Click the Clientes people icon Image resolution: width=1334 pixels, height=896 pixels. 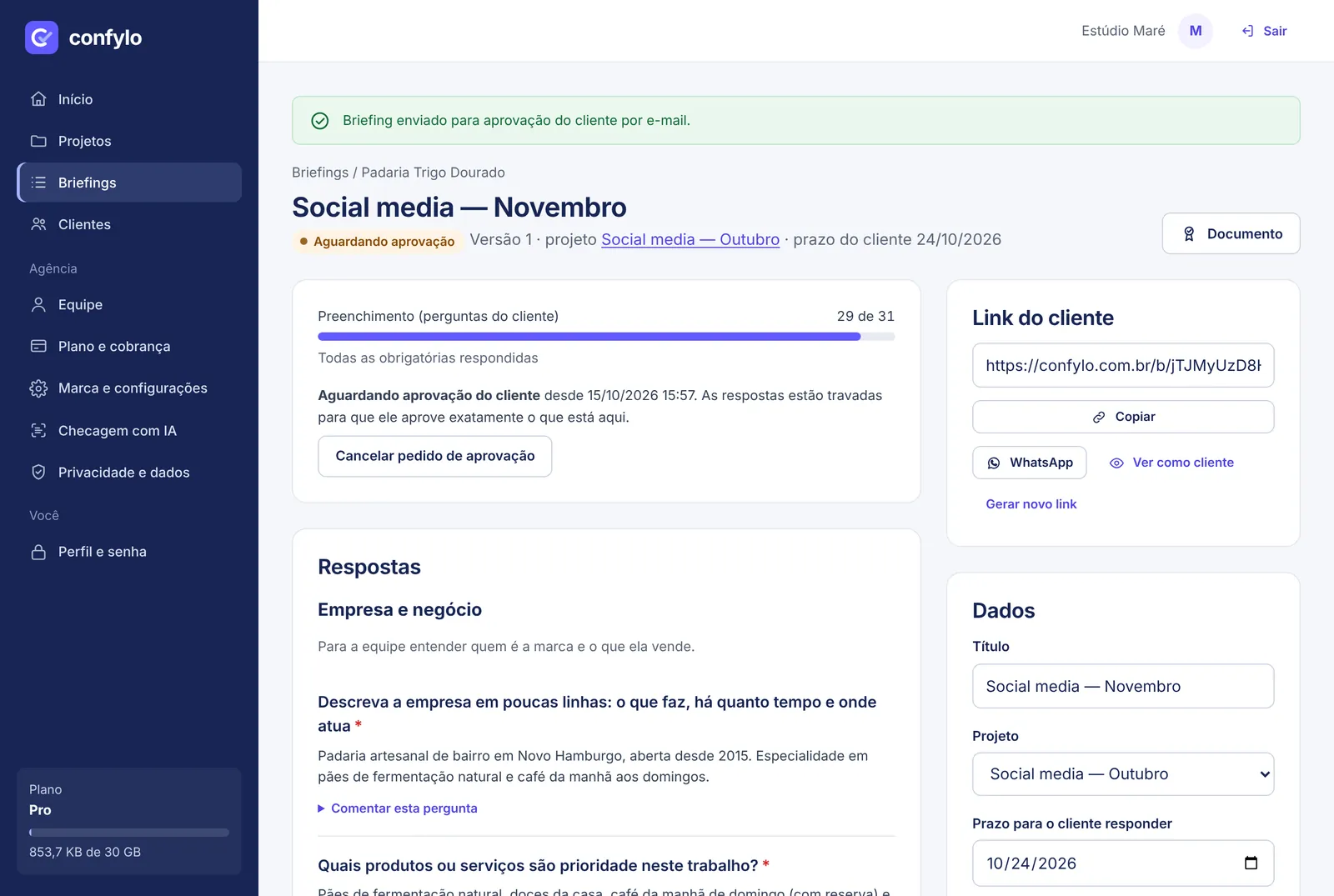coord(38,224)
